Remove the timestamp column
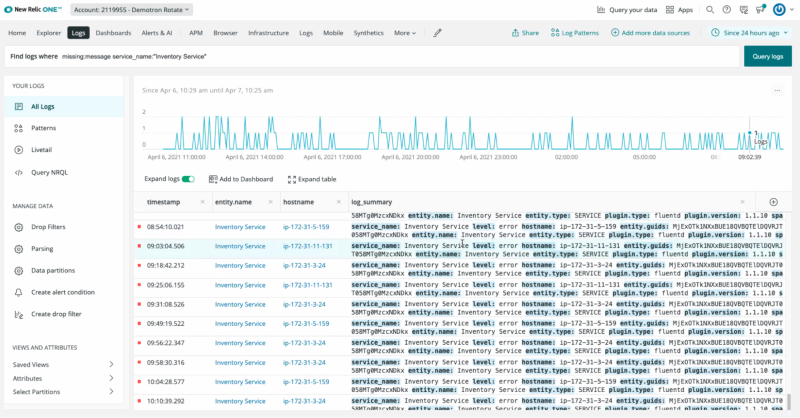Viewport: 800px width, 418px height. (x=203, y=202)
